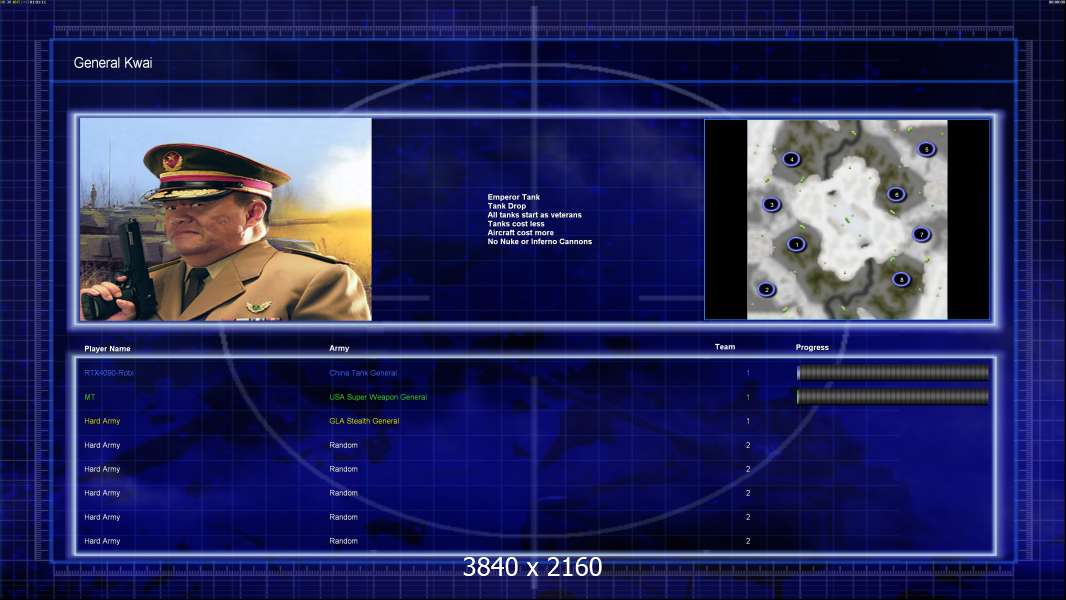Click the China Tank General army text
Screen dimensions: 1066x600
tap(363, 373)
